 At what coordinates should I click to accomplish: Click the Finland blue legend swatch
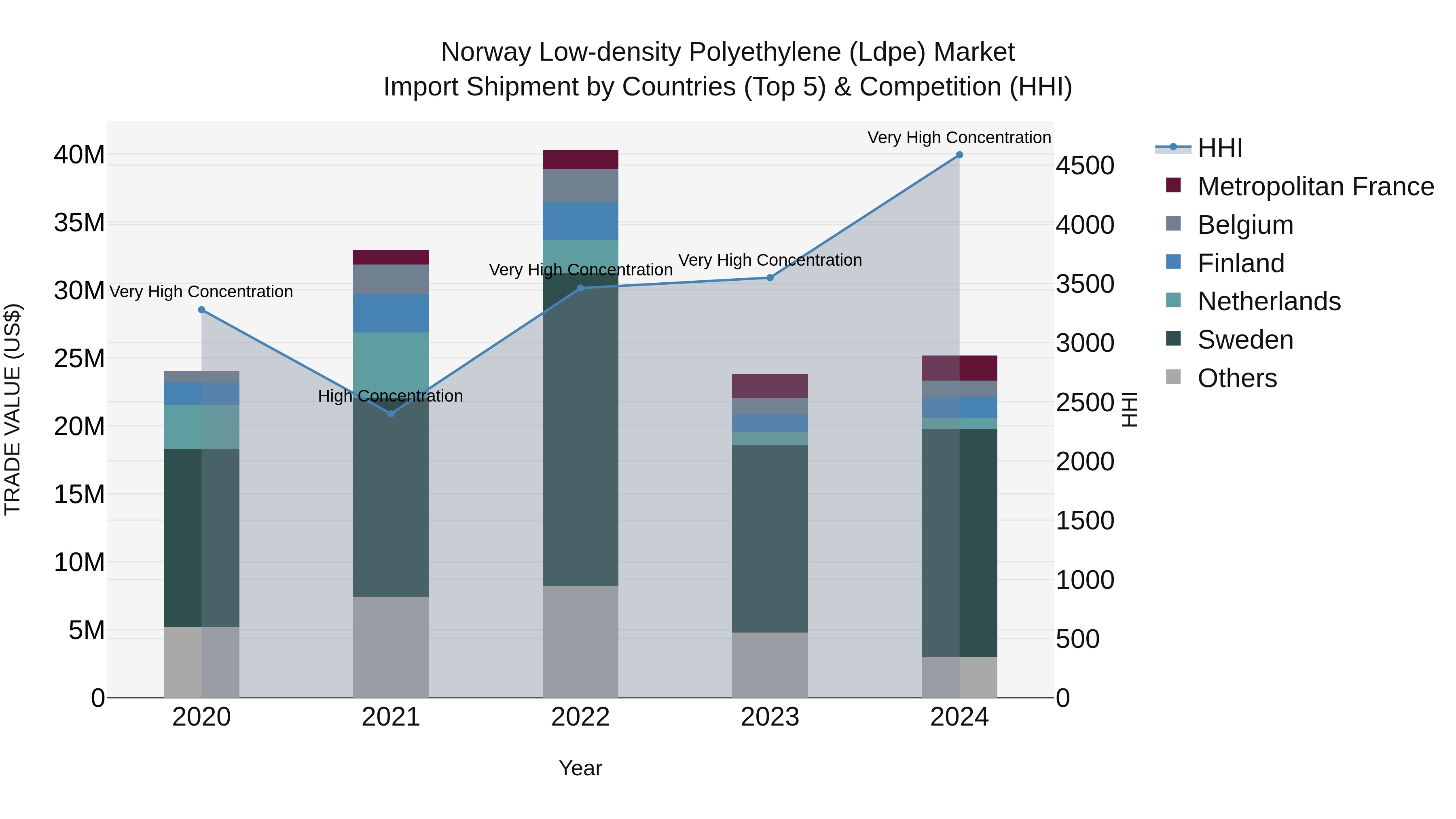(x=1173, y=262)
